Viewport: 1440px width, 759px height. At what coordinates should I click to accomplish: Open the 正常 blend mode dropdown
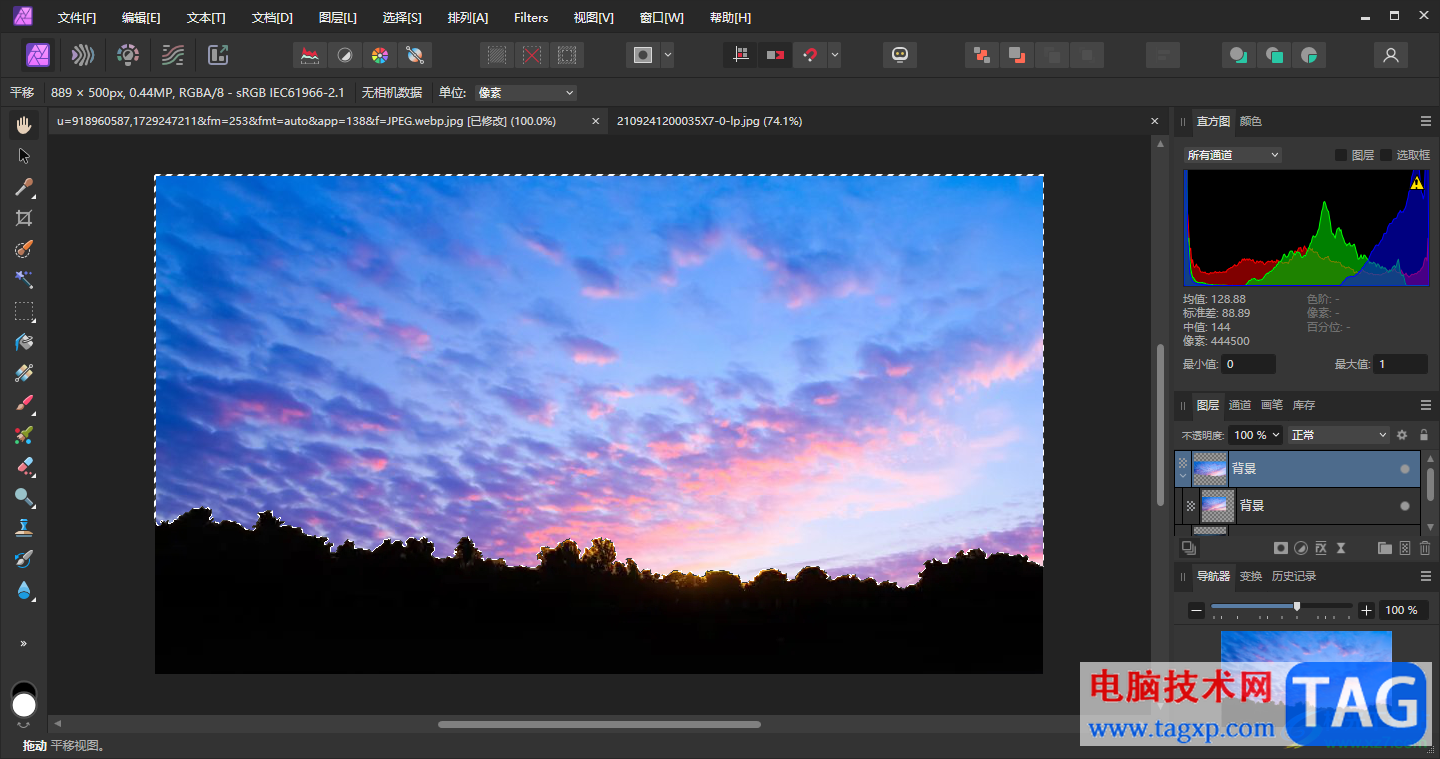1338,435
